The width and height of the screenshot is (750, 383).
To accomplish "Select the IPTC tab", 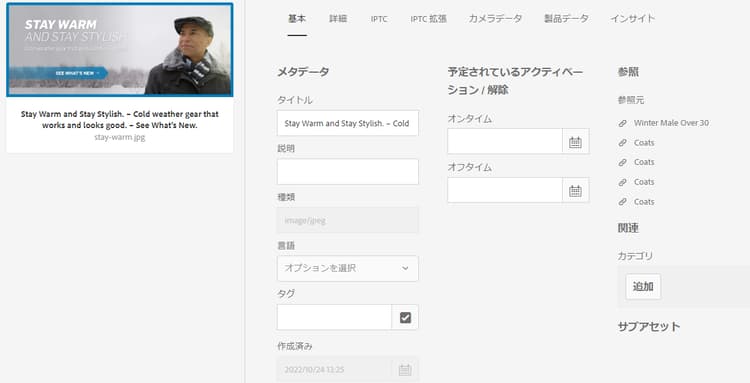I will pyautogui.click(x=379, y=19).
